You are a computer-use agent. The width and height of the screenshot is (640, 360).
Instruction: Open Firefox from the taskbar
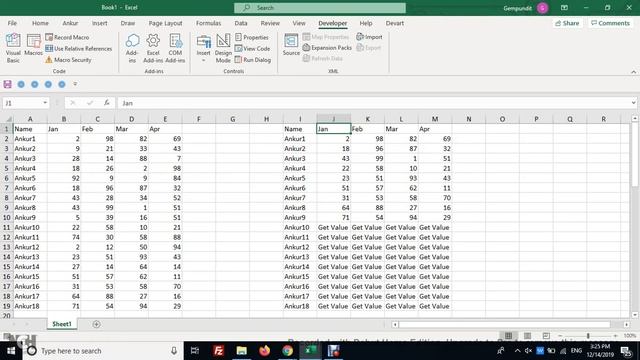(x=264, y=351)
